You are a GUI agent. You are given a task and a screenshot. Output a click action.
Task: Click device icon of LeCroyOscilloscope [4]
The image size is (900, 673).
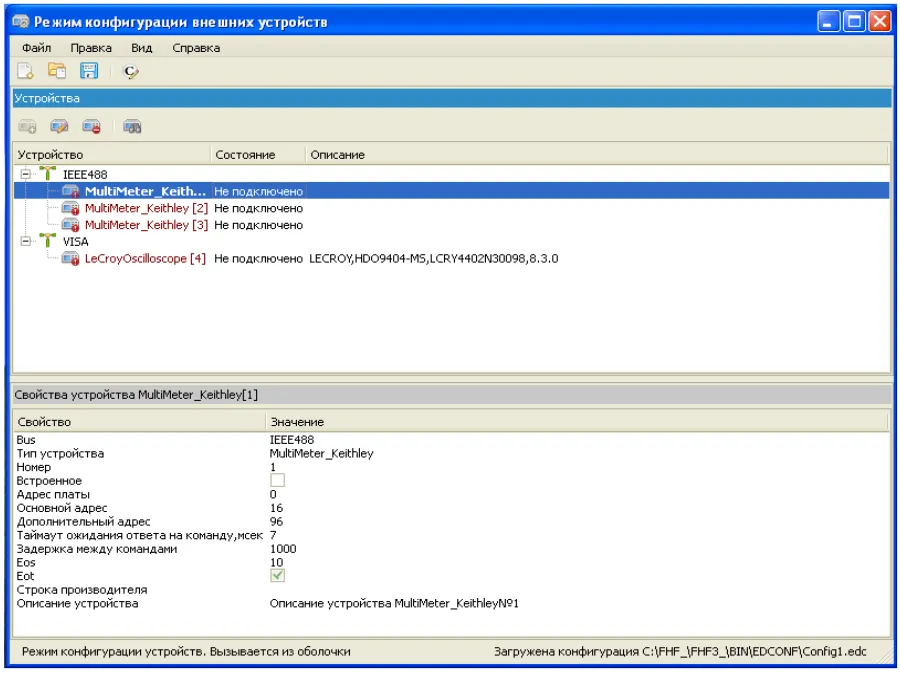(71, 259)
